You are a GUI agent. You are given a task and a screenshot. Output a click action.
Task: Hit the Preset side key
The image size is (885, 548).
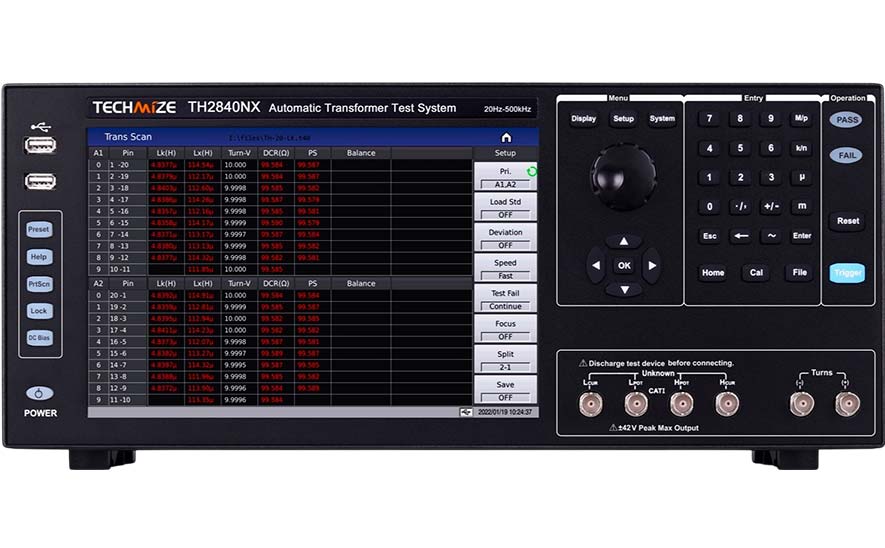coord(39,229)
